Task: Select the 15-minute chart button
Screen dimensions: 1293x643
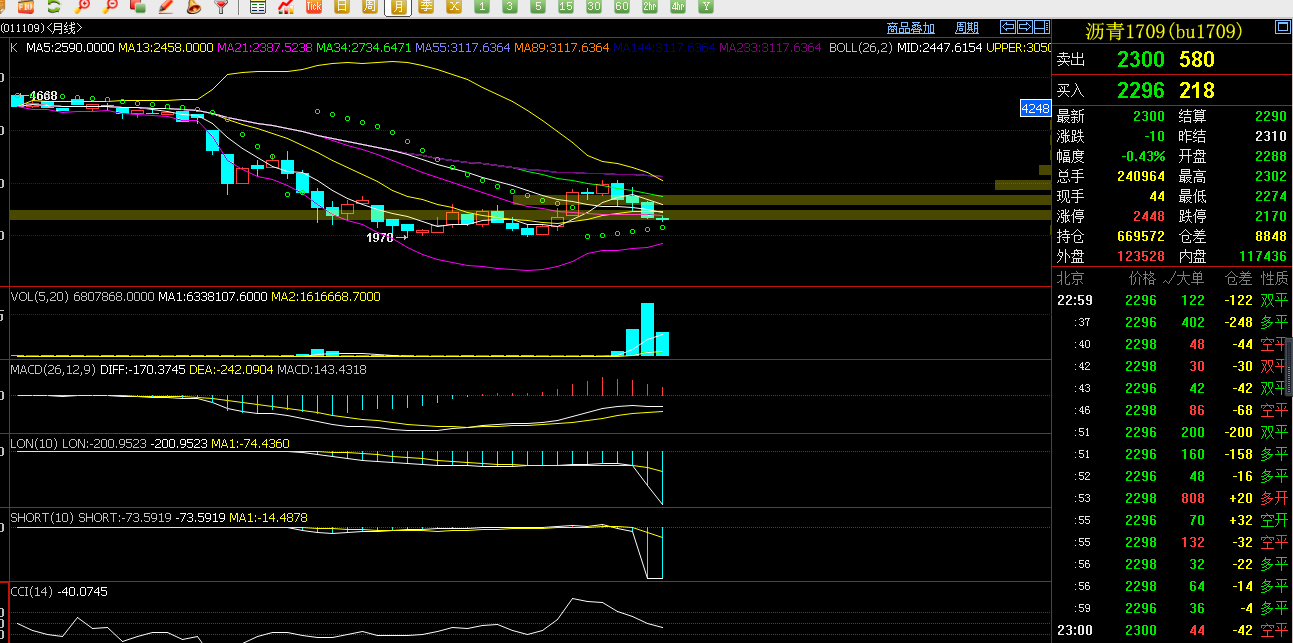Action: click(x=566, y=6)
